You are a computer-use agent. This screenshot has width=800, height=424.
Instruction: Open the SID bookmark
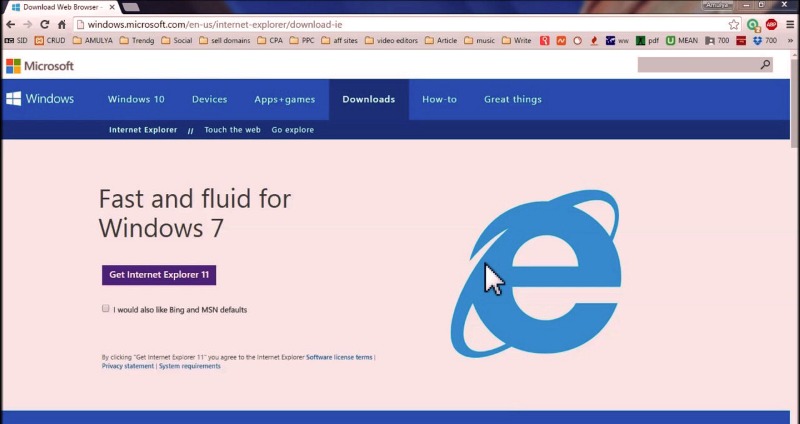(16, 40)
